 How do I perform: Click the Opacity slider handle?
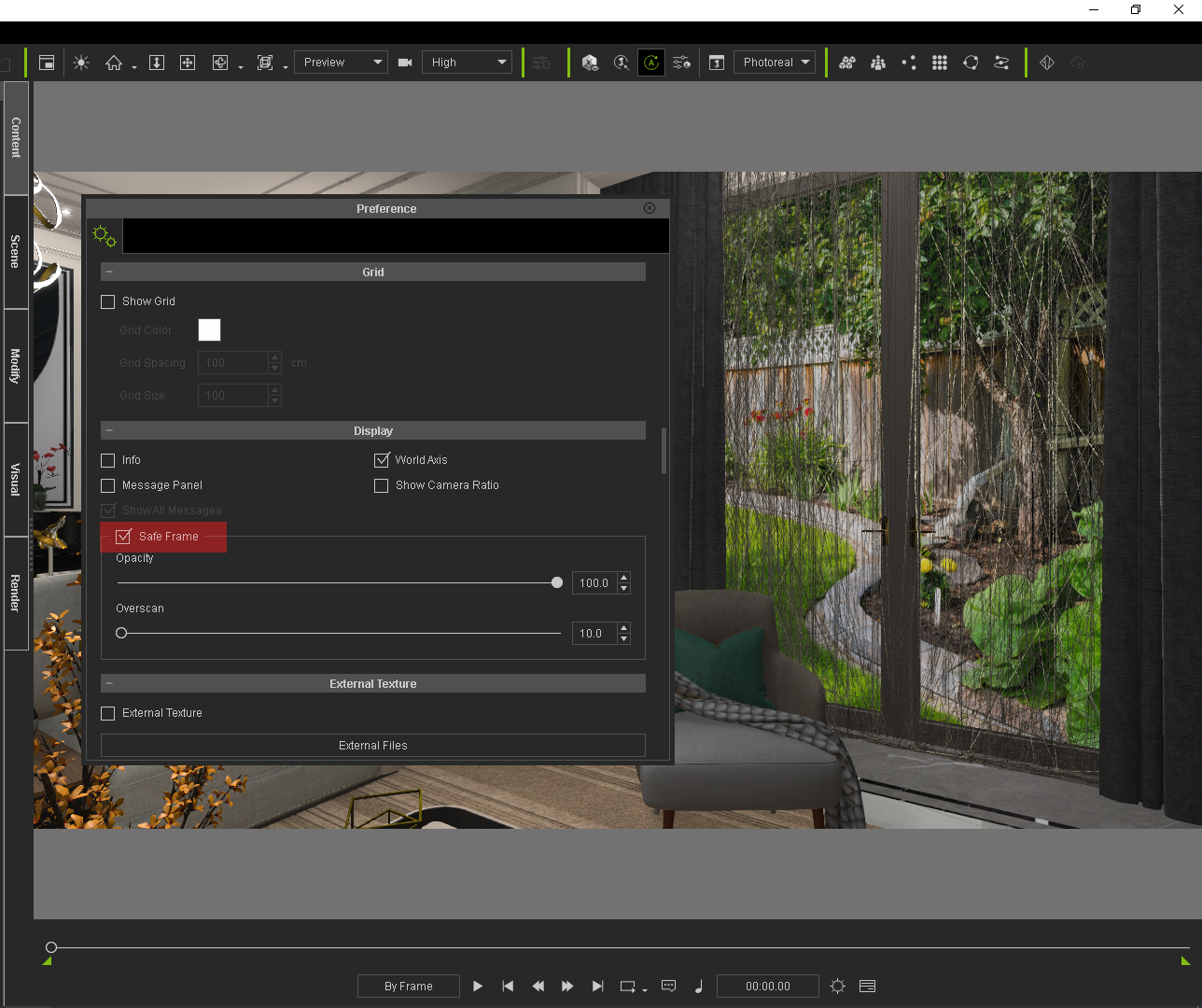pyautogui.click(x=557, y=582)
